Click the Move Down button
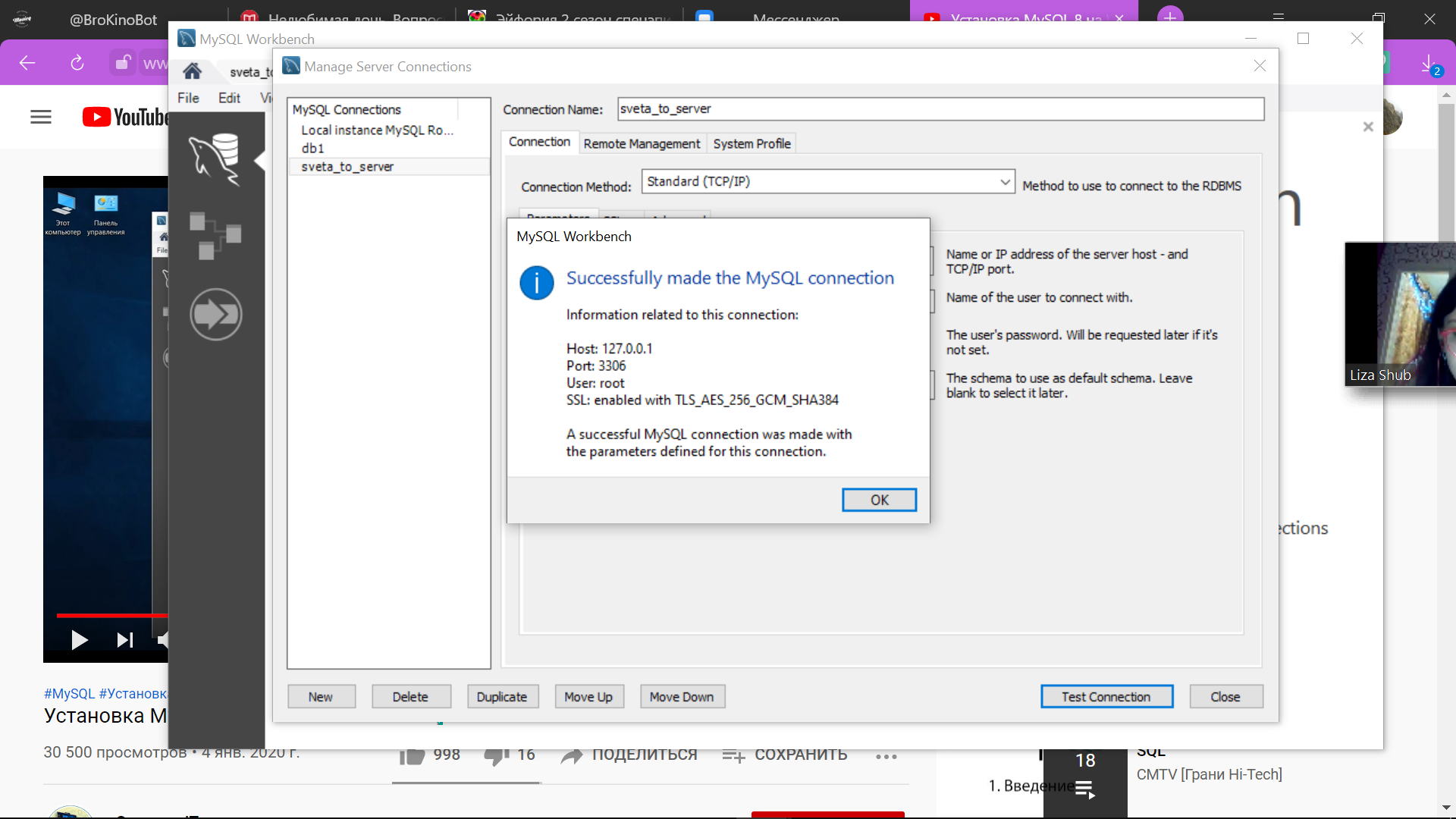Viewport: 1456px width, 819px height. coord(682,697)
